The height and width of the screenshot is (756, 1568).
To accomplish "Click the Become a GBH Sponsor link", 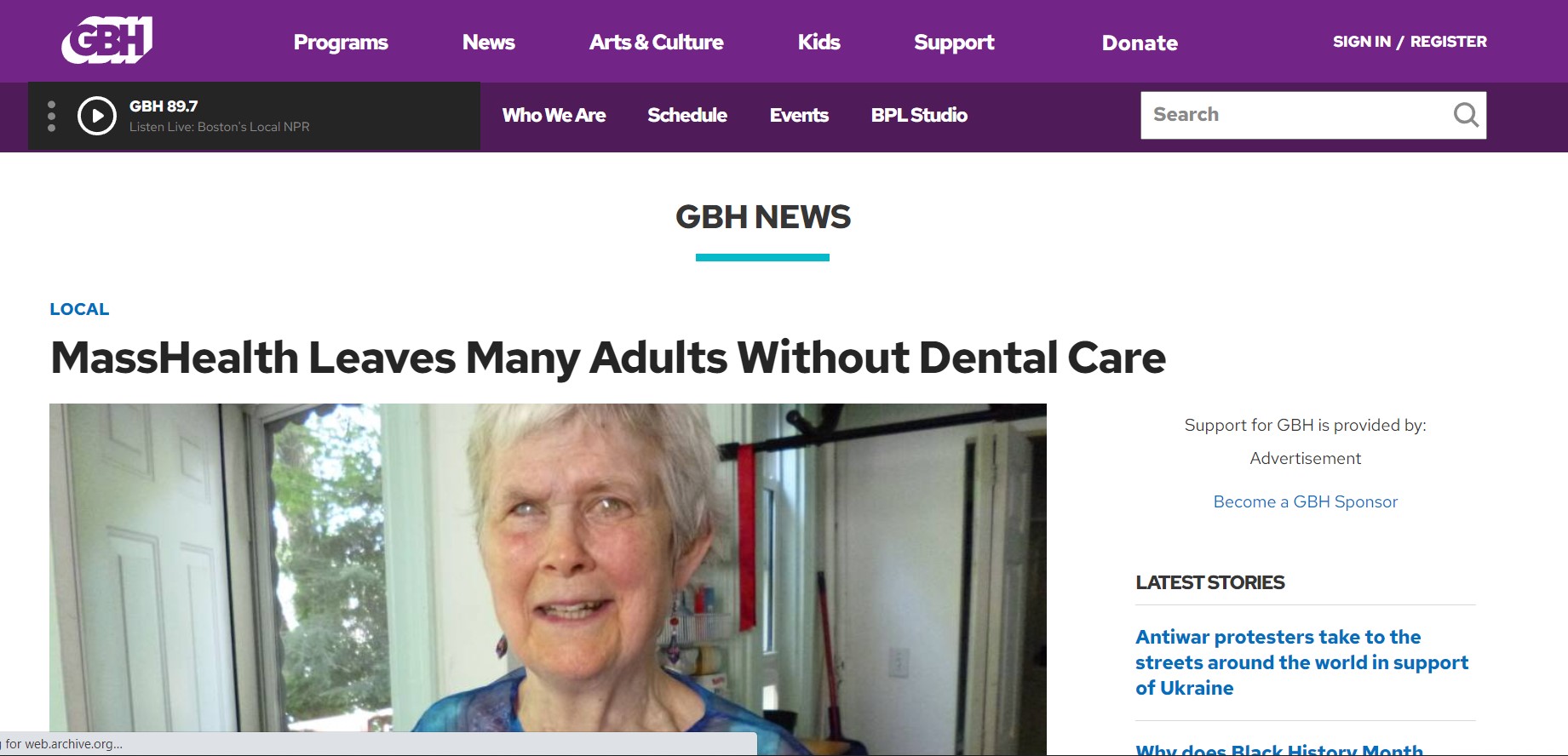I will click(x=1305, y=501).
